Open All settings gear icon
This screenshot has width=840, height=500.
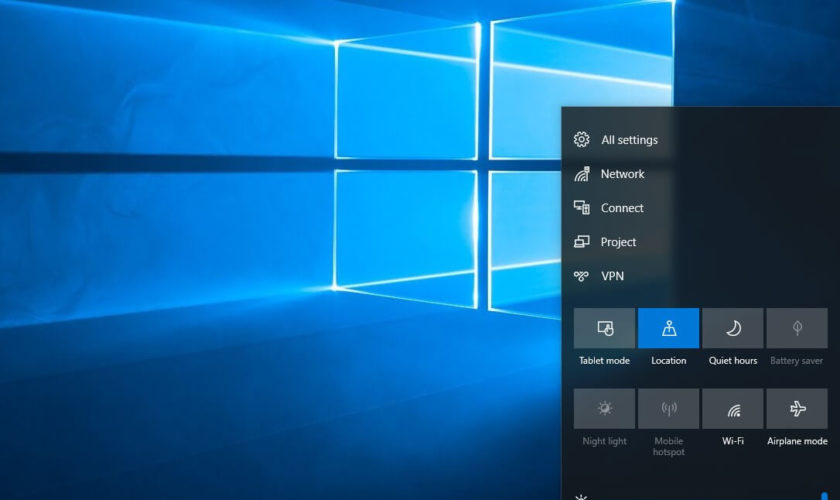click(x=582, y=140)
